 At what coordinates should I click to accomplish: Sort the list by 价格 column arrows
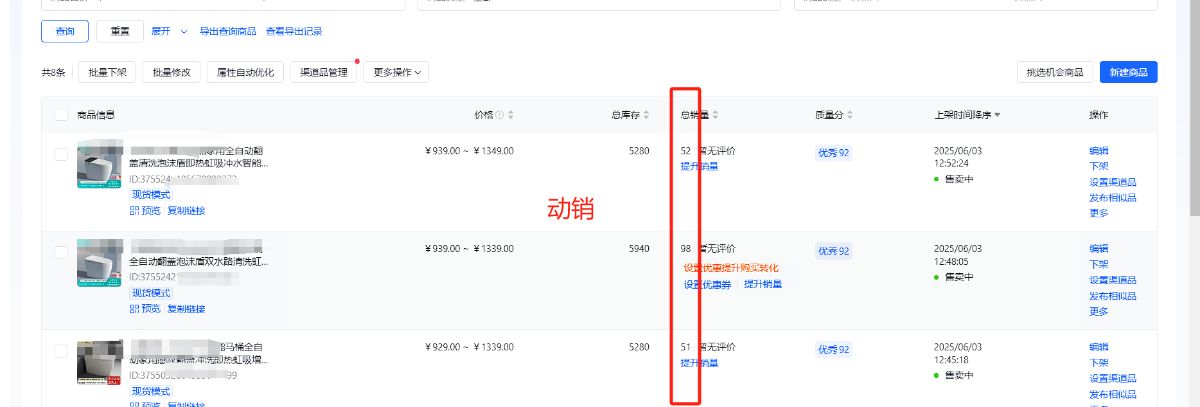coord(511,115)
